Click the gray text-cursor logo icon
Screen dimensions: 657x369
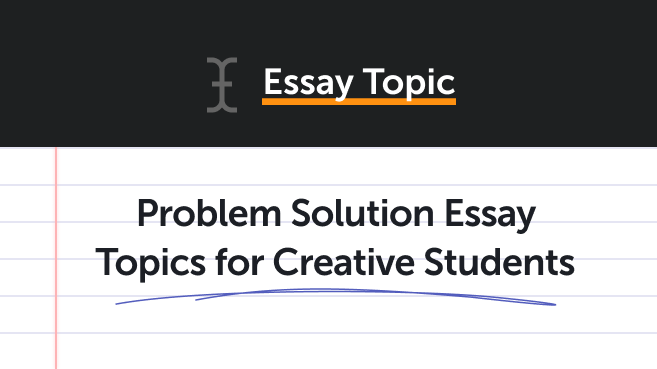click(222, 85)
